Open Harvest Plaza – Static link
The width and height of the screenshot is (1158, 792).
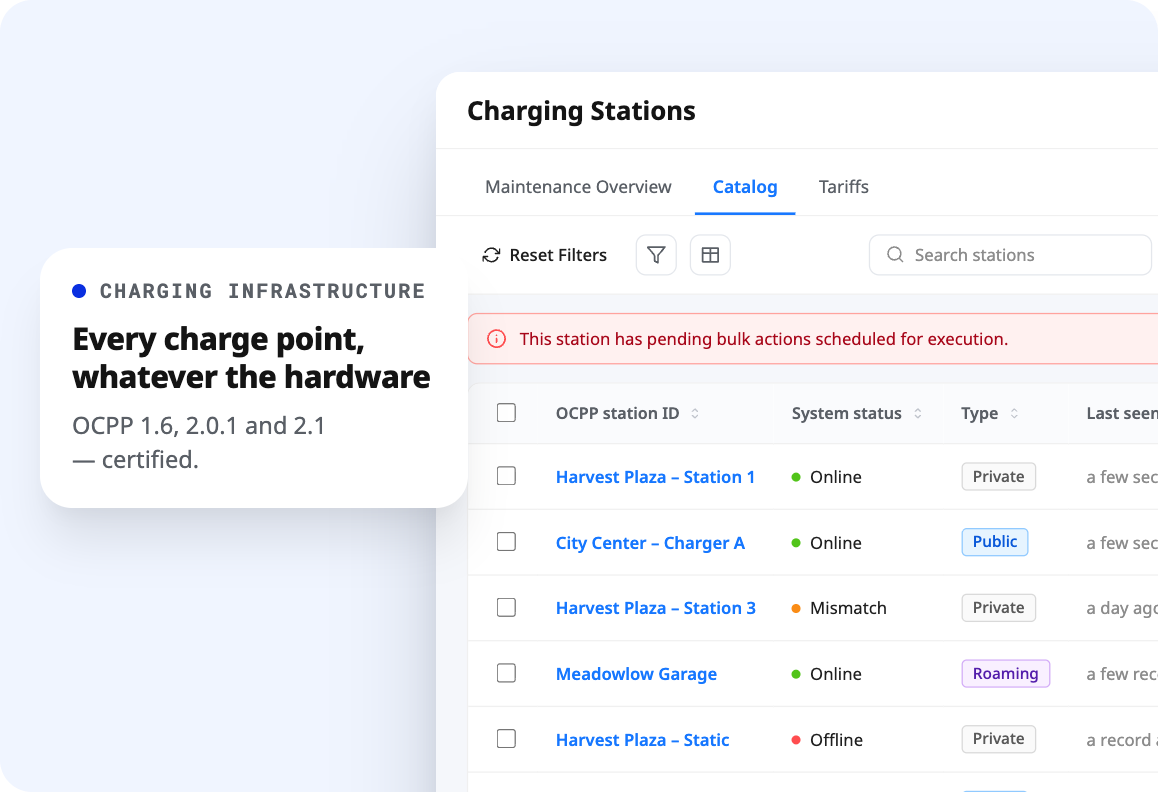pos(643,740)
